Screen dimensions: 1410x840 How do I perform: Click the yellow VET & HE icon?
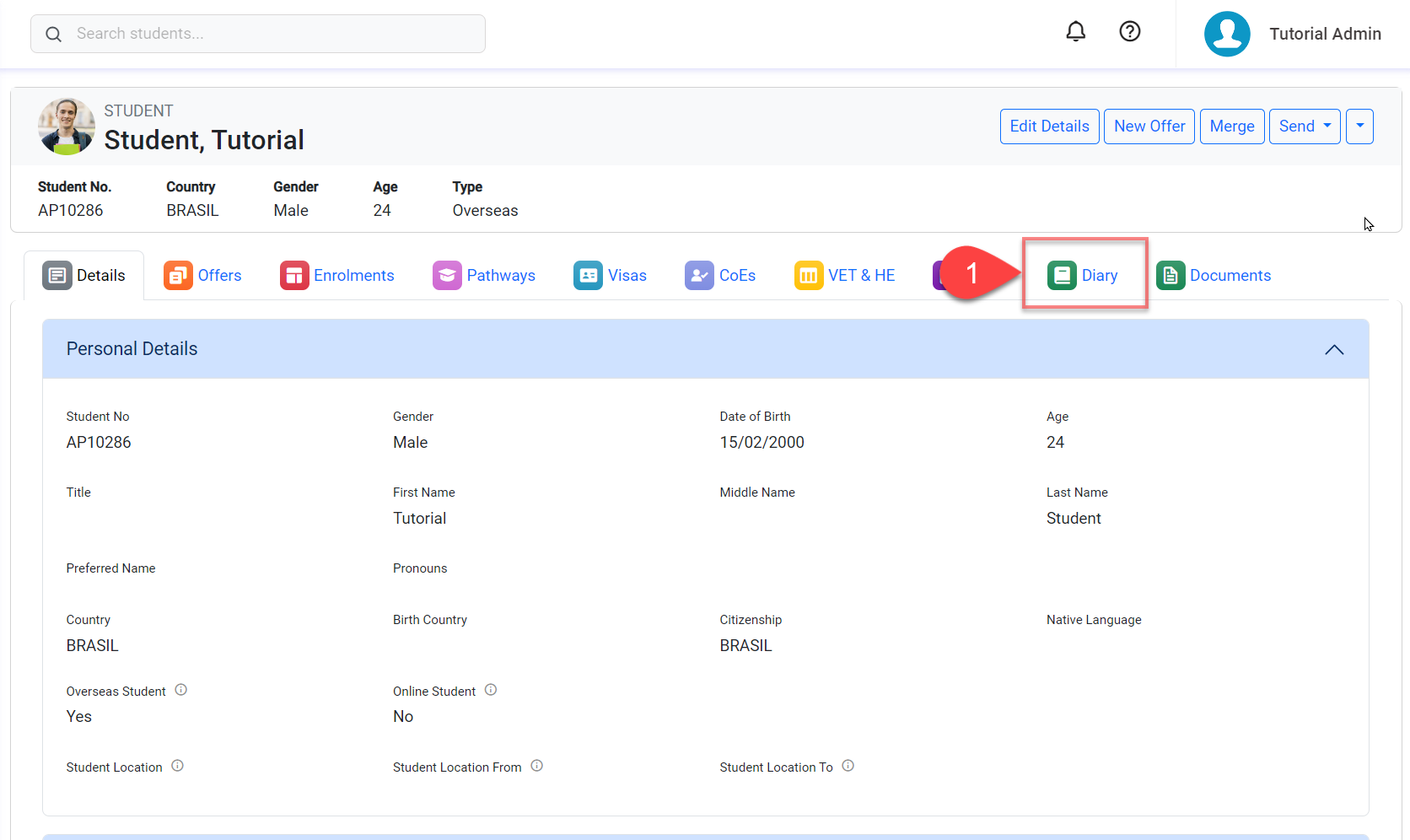(809, 276)
